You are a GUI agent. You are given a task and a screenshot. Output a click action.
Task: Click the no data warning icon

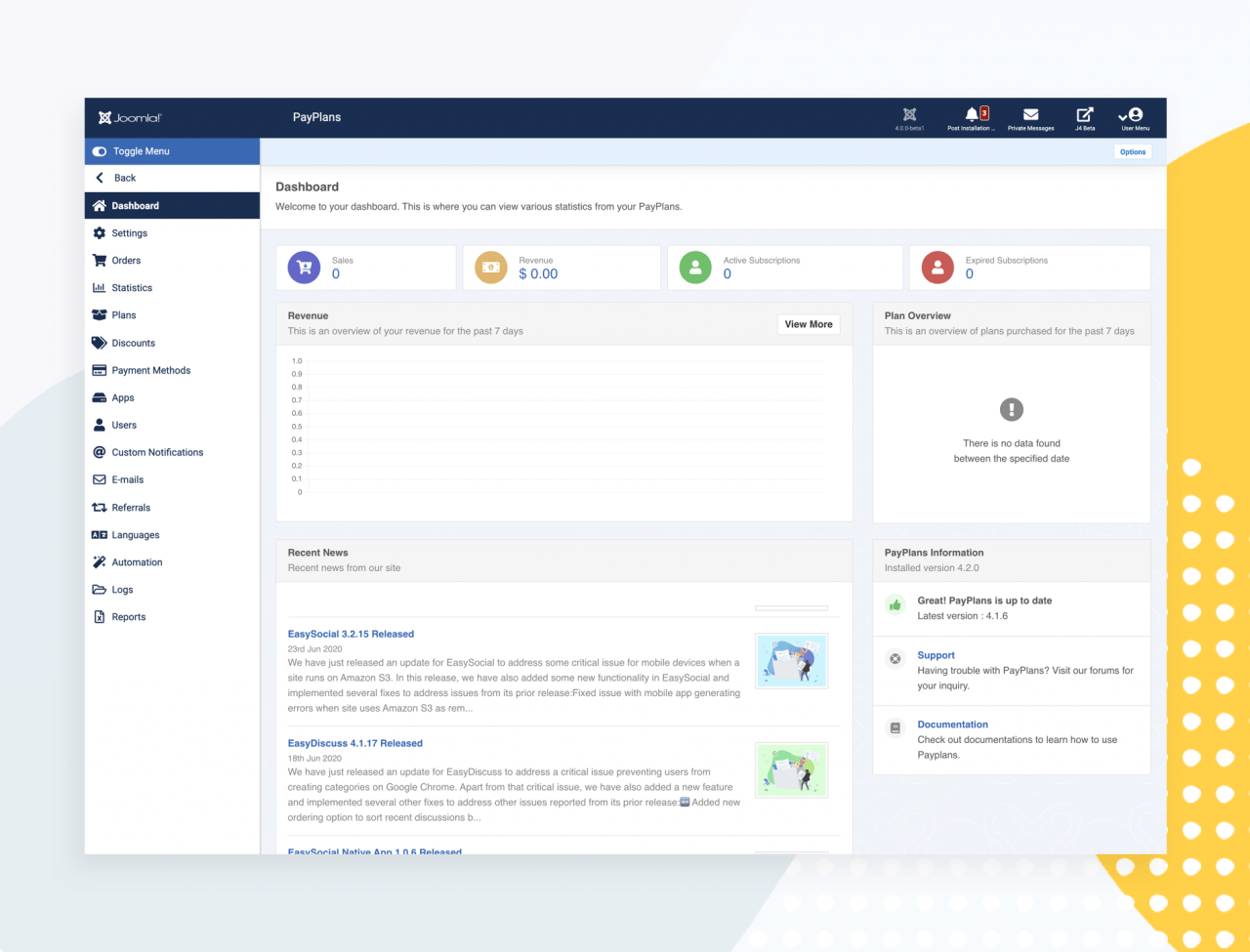1012,409
